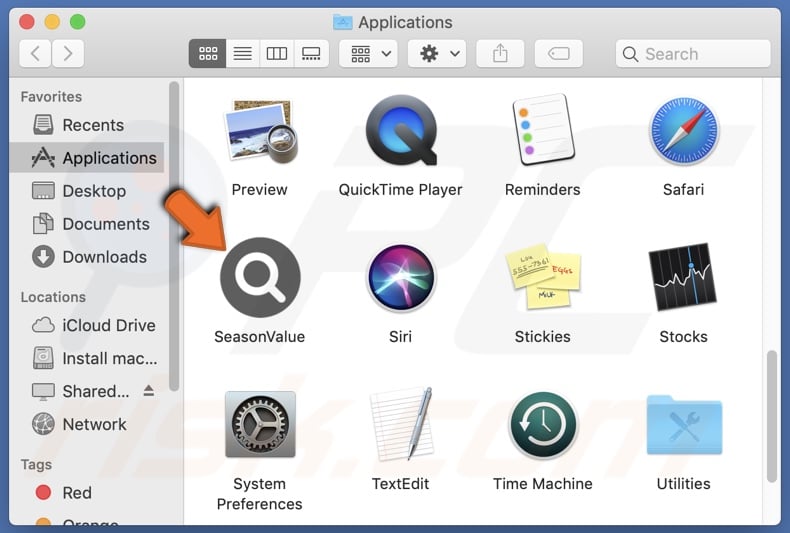
Task: Open the Stocks chart icon
Action: (683, 277)
